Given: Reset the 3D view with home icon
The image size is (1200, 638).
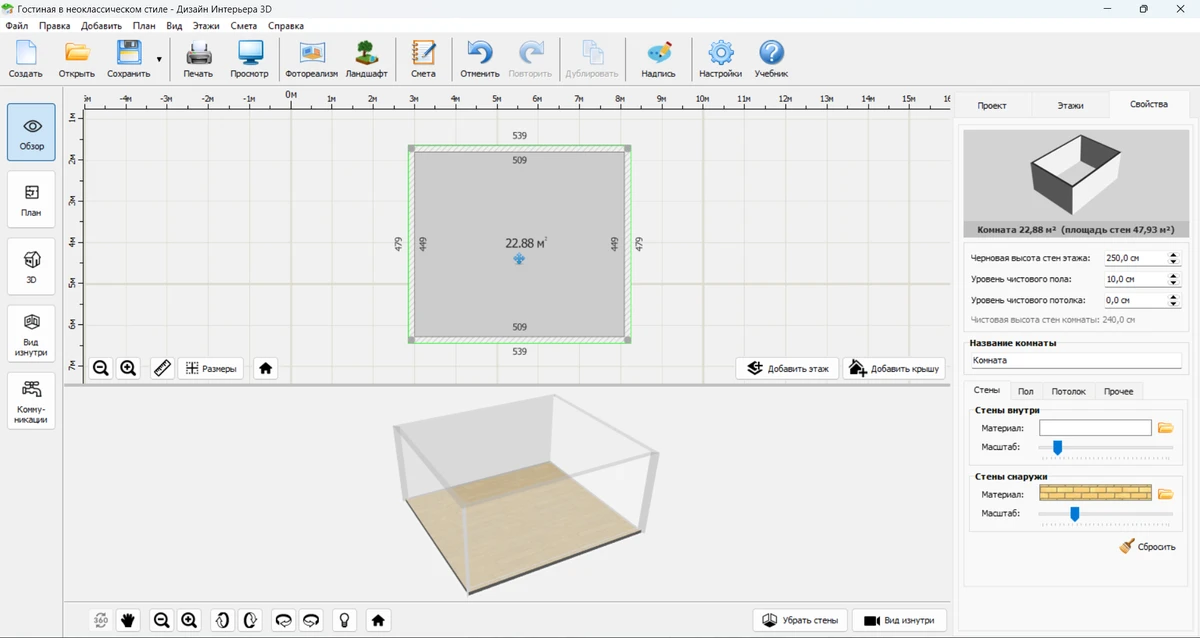Looking at the screenshot, I should pos(378,620).
